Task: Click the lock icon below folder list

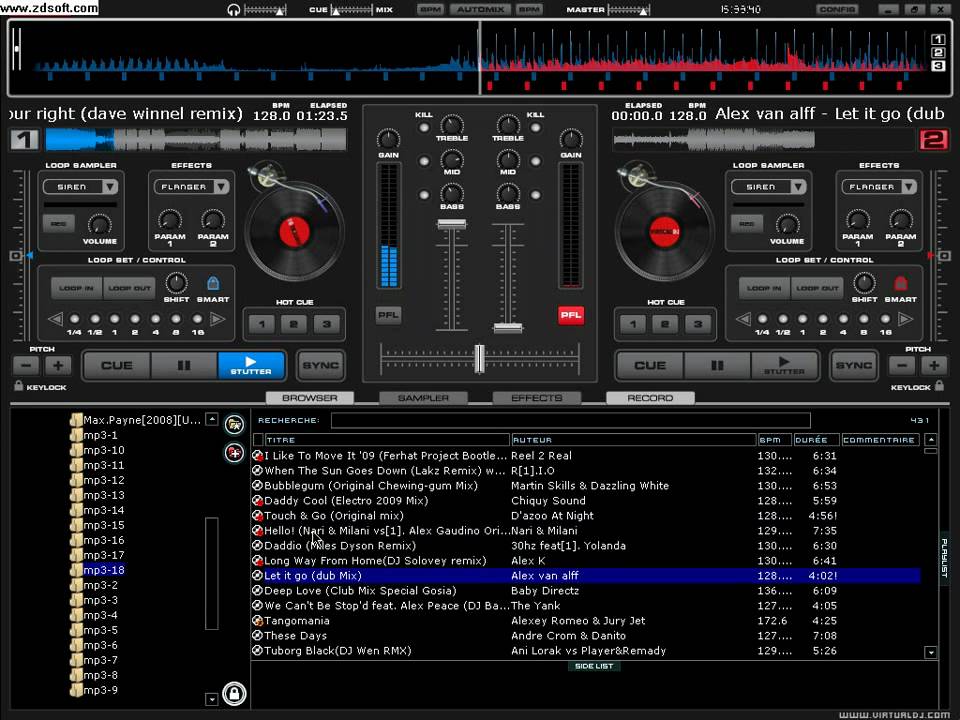Action: [x=234, y=692]
